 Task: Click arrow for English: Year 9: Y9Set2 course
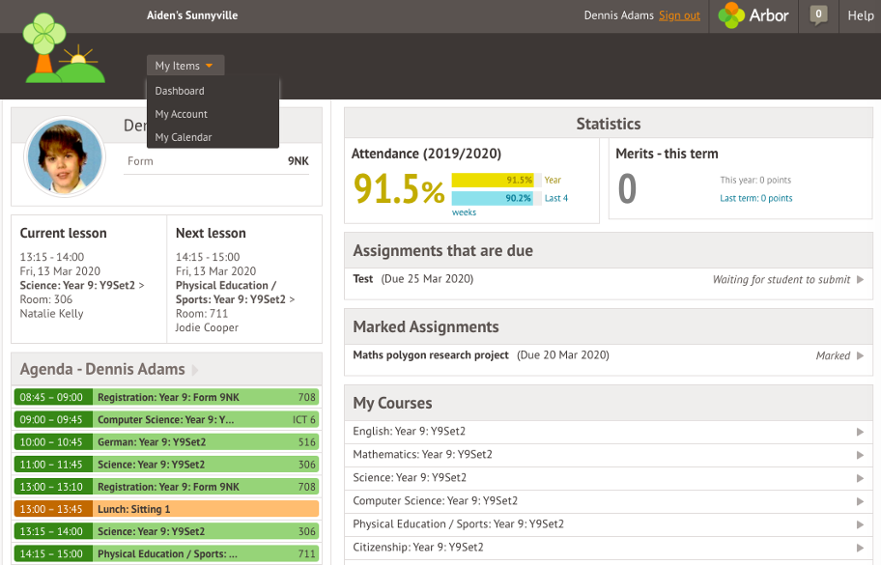coord(860,432)
